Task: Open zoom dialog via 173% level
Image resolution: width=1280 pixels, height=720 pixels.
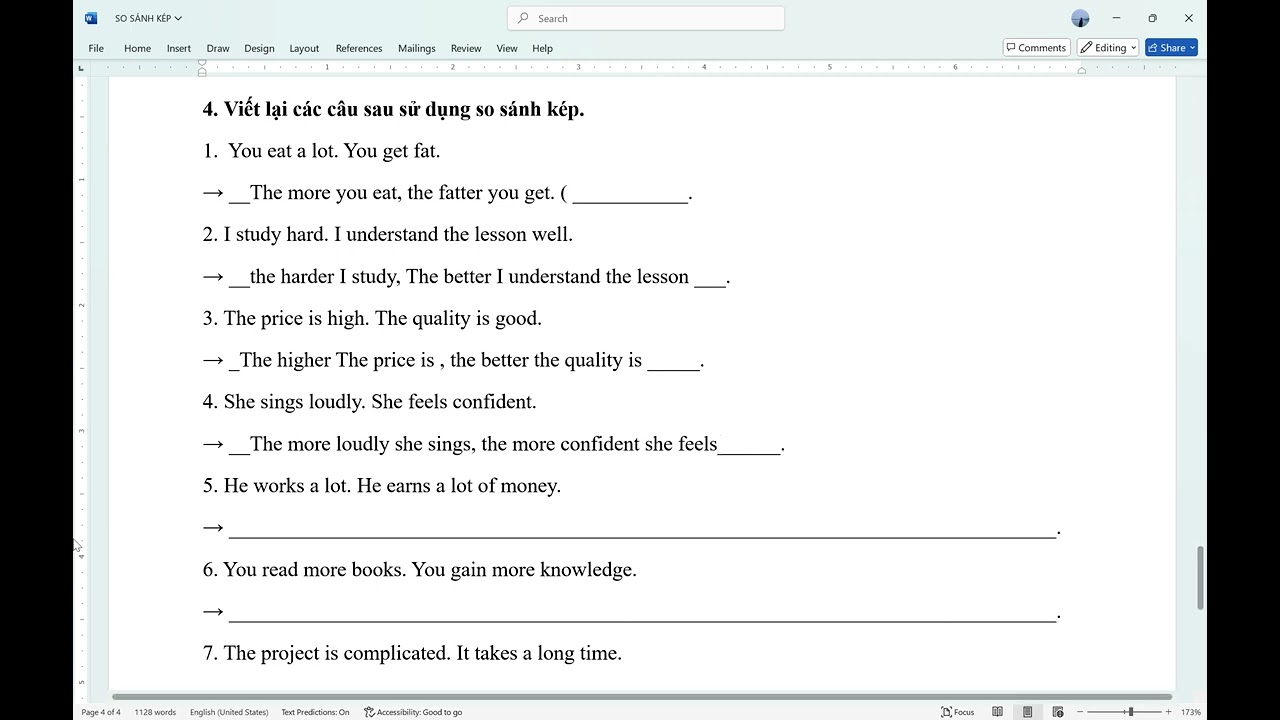Action: coord(1191,712)
